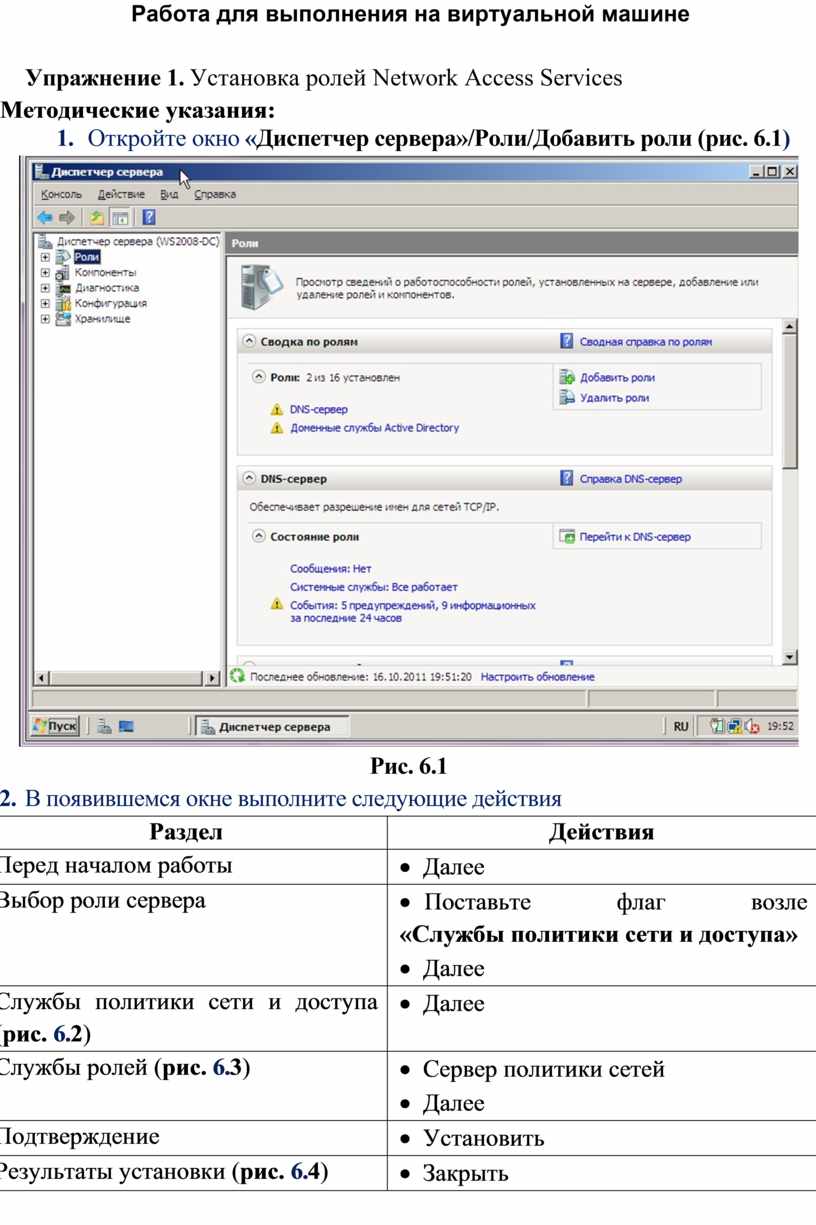Click the Роли node icon in the tree
The image size is (816, 1225).
pyautogui.click(x=63, y=257)
